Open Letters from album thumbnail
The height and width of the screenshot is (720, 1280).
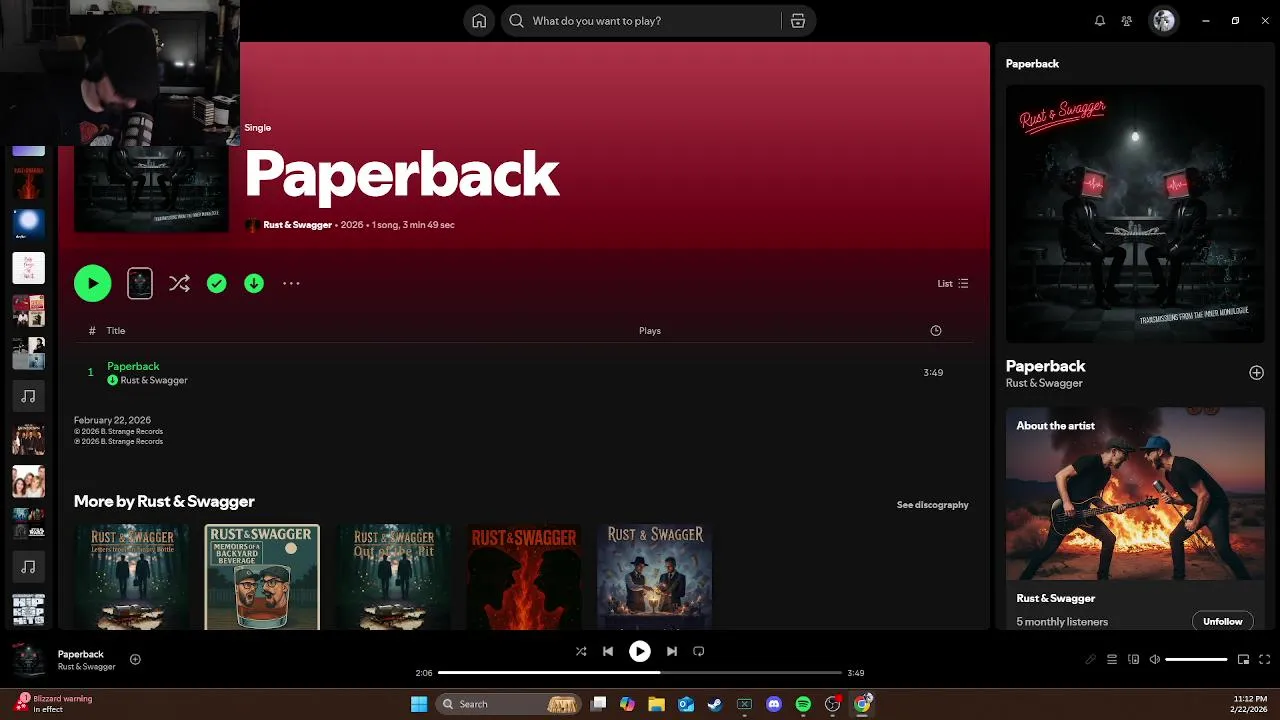tap(131, 577)
